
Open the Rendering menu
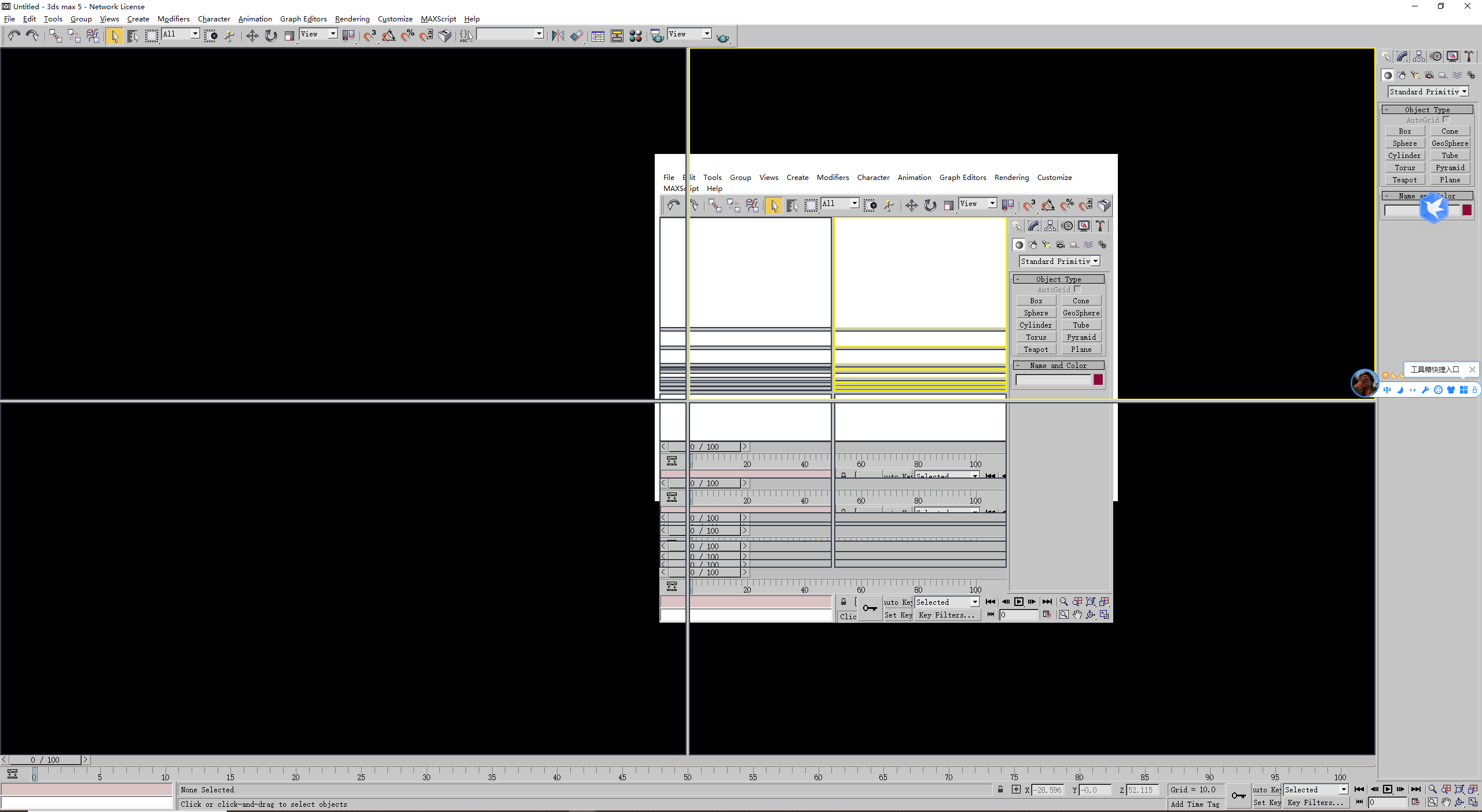pos(351,19)
